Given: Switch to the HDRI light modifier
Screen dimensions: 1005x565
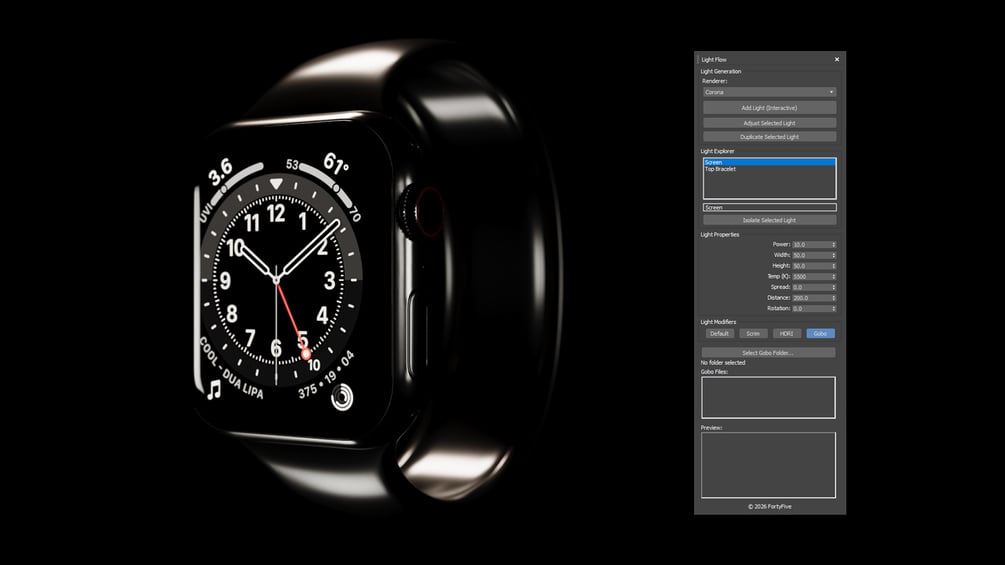Looking at the screenshot, I should tap(786, 334).
